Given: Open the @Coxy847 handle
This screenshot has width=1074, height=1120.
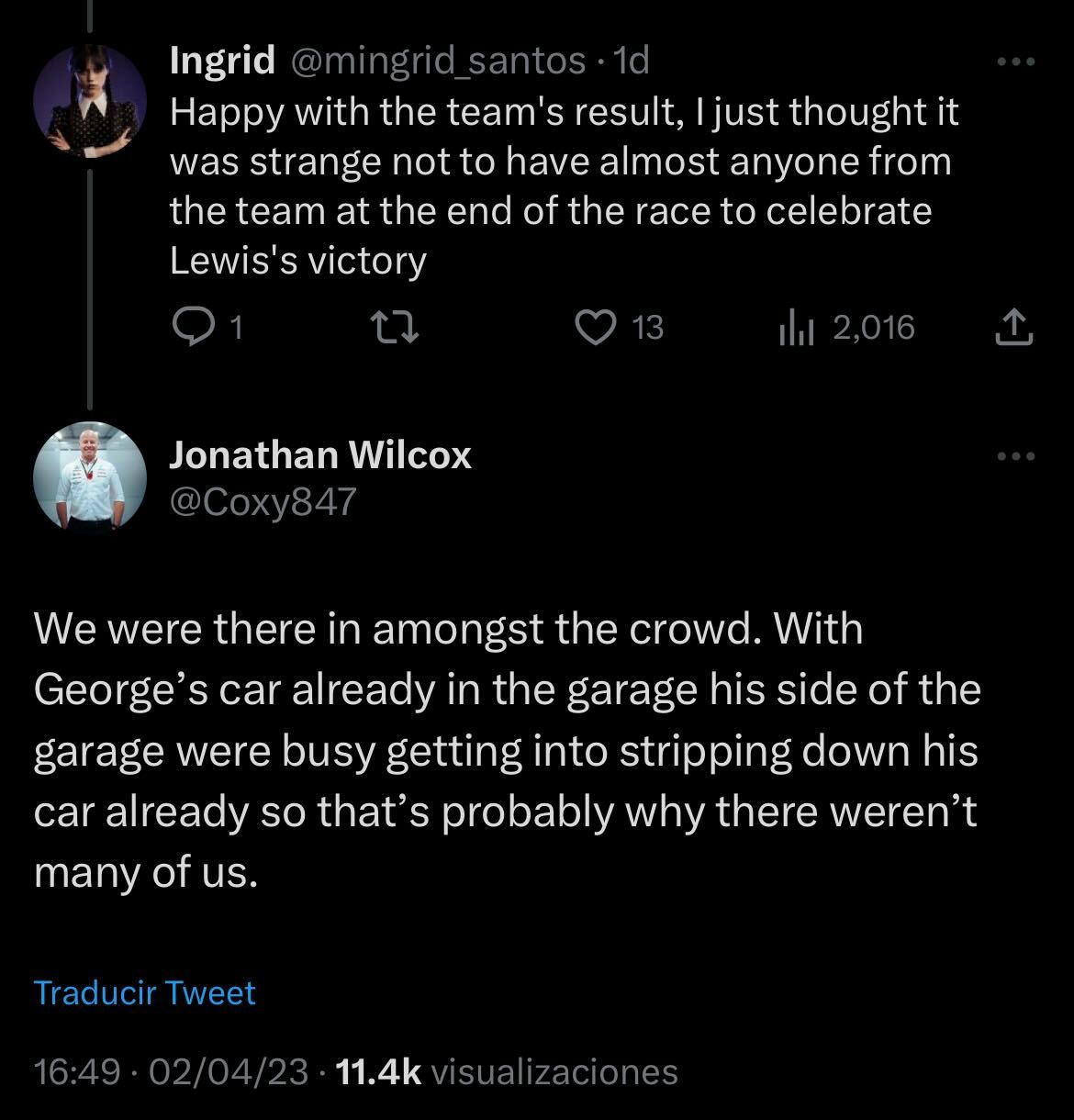Looking at the screenshot, I should [x=262, y=502].
